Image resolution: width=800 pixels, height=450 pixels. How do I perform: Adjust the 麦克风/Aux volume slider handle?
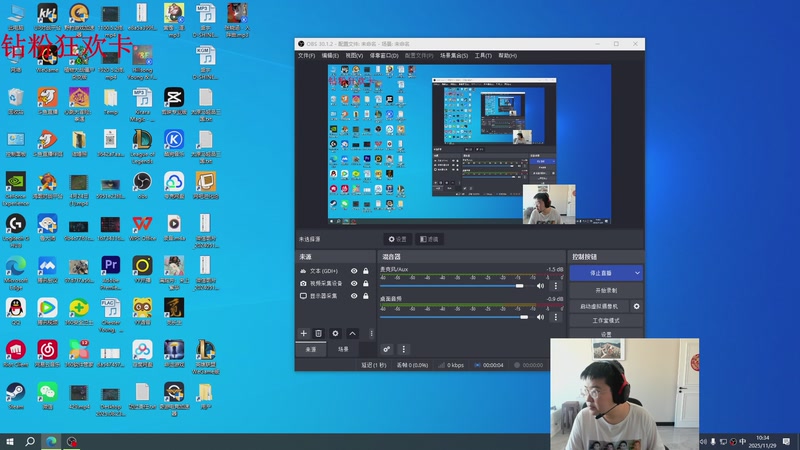(519, 286)
